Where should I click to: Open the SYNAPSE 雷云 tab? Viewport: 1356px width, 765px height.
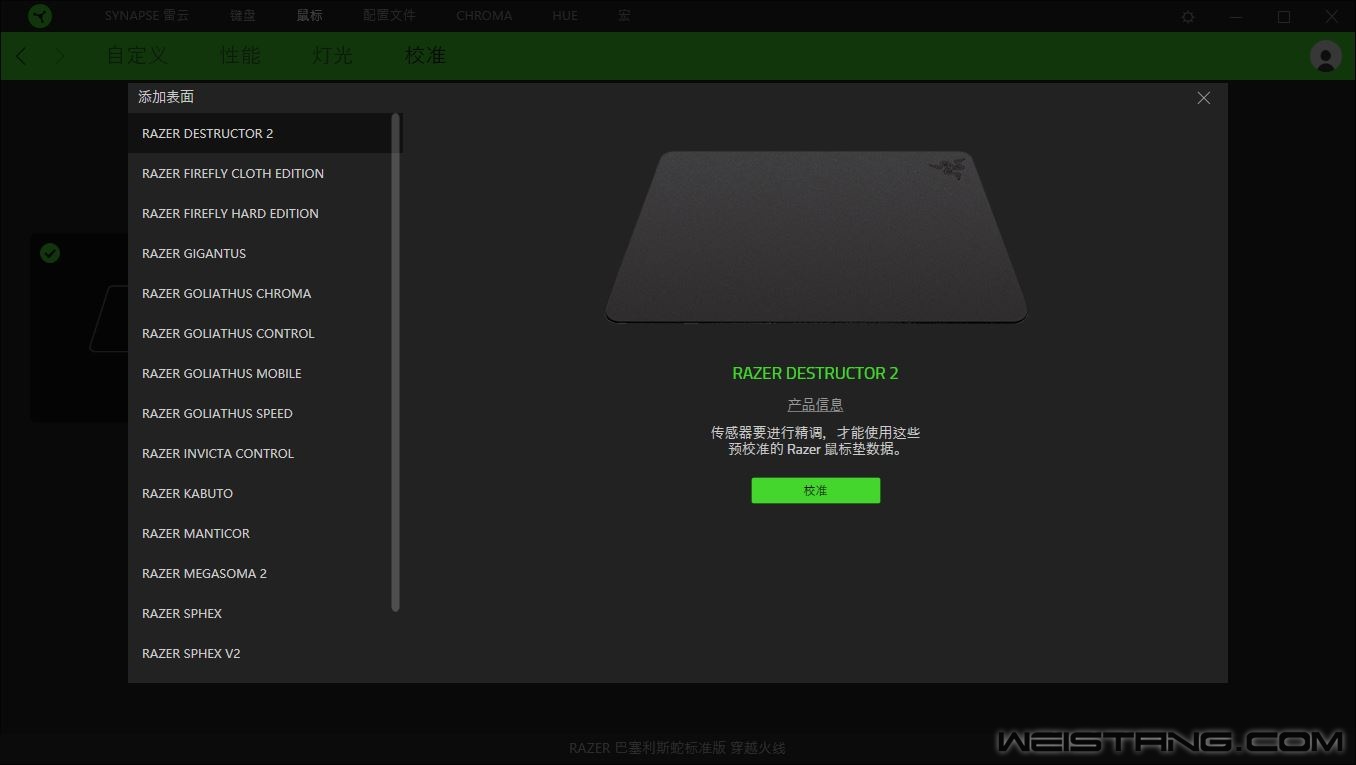point(147,16)
